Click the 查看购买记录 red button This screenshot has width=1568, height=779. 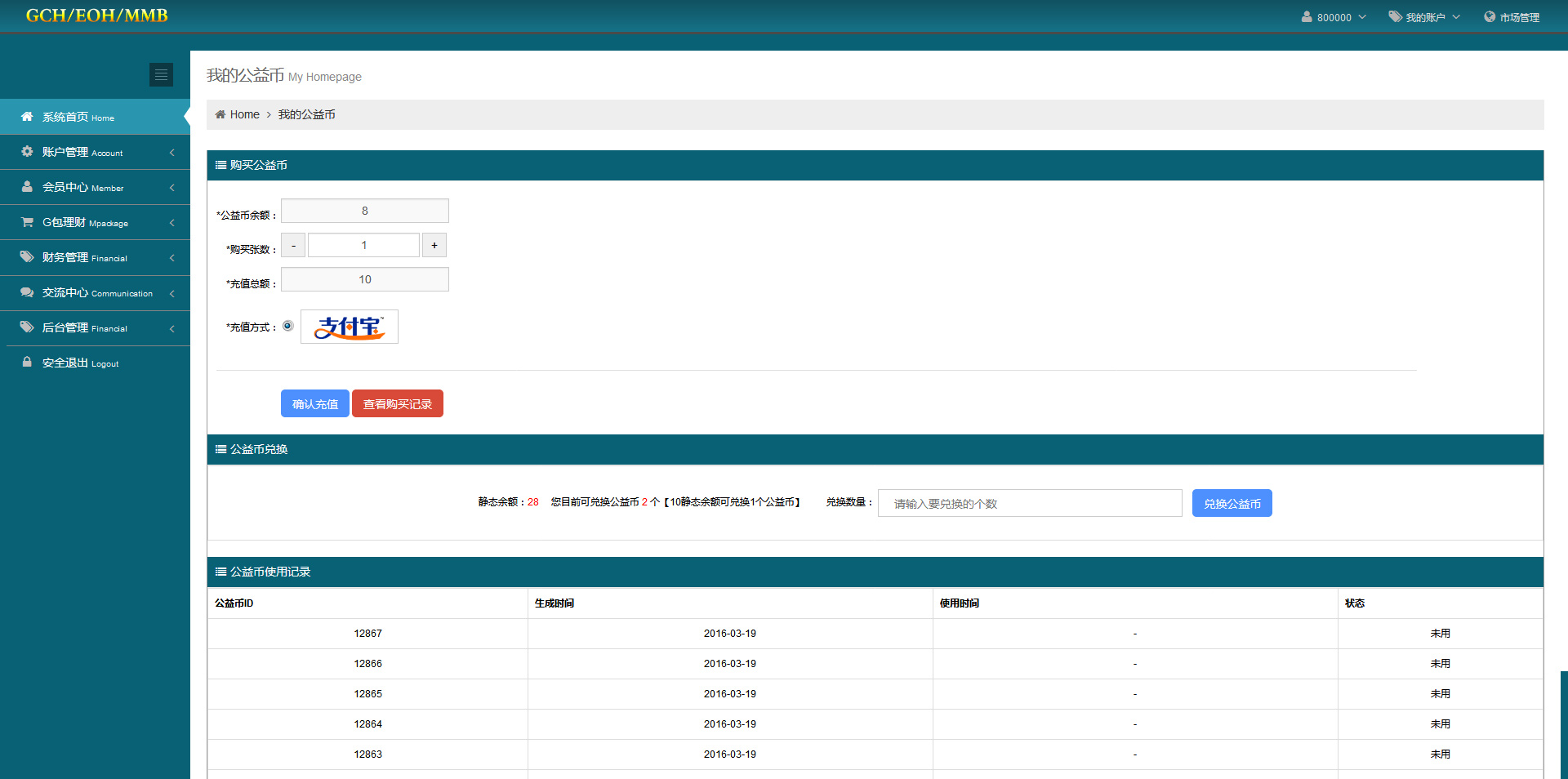coord(398,404)
